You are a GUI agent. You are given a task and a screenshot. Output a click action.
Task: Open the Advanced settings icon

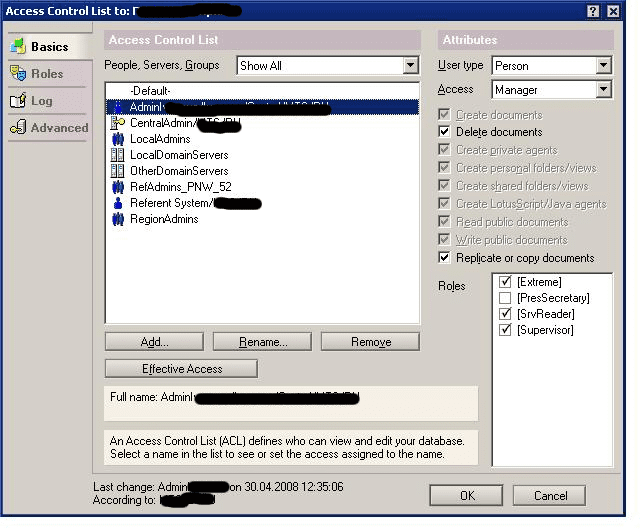click(18, 128)
